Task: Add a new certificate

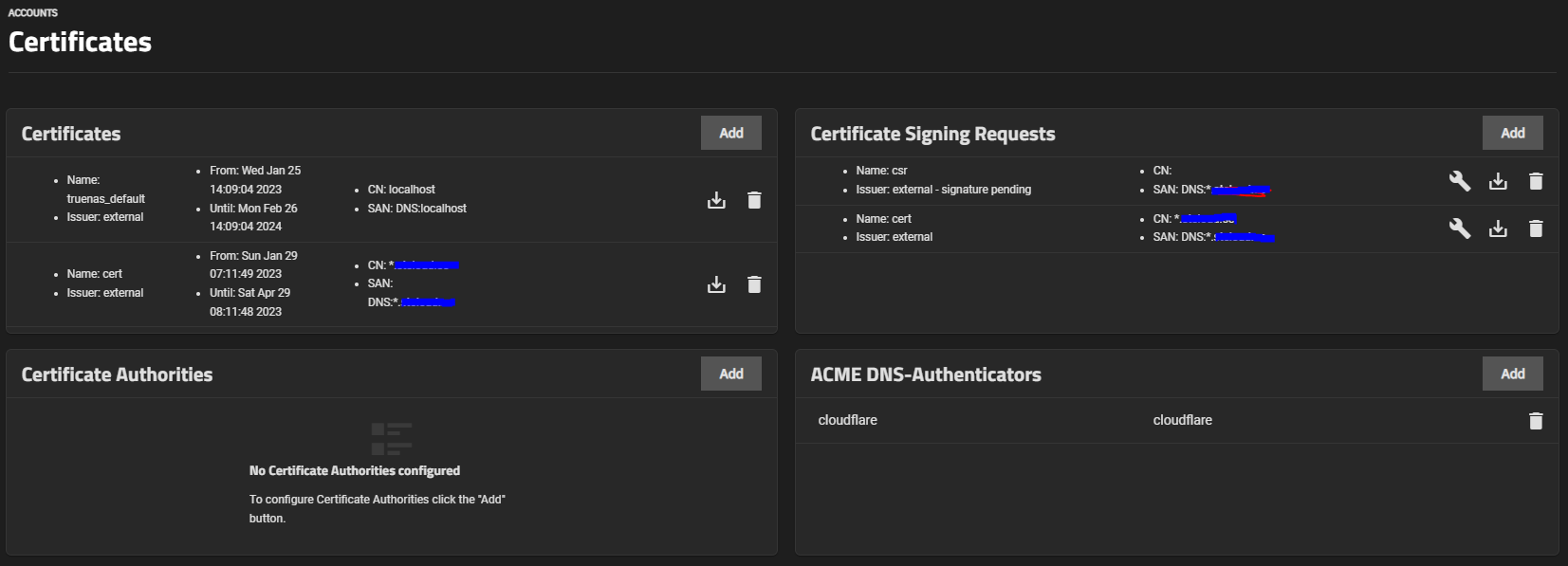Action: coord(731,133)
